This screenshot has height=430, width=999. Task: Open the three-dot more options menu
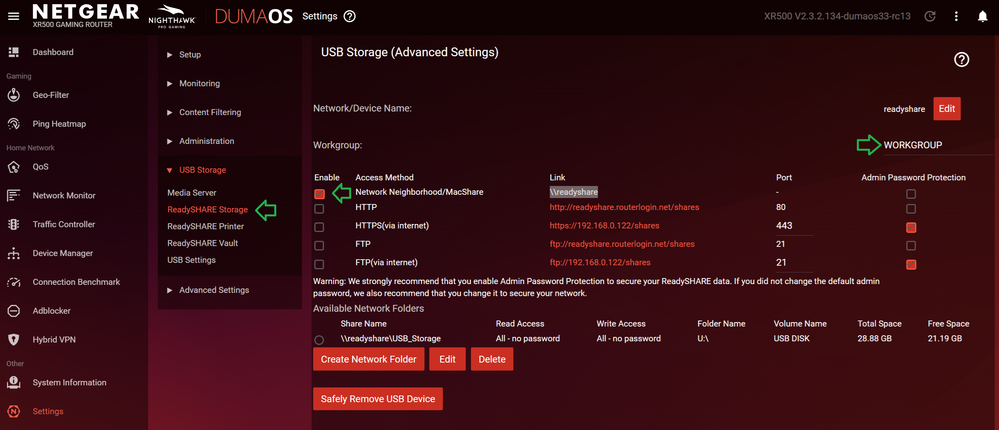(956, 17)
